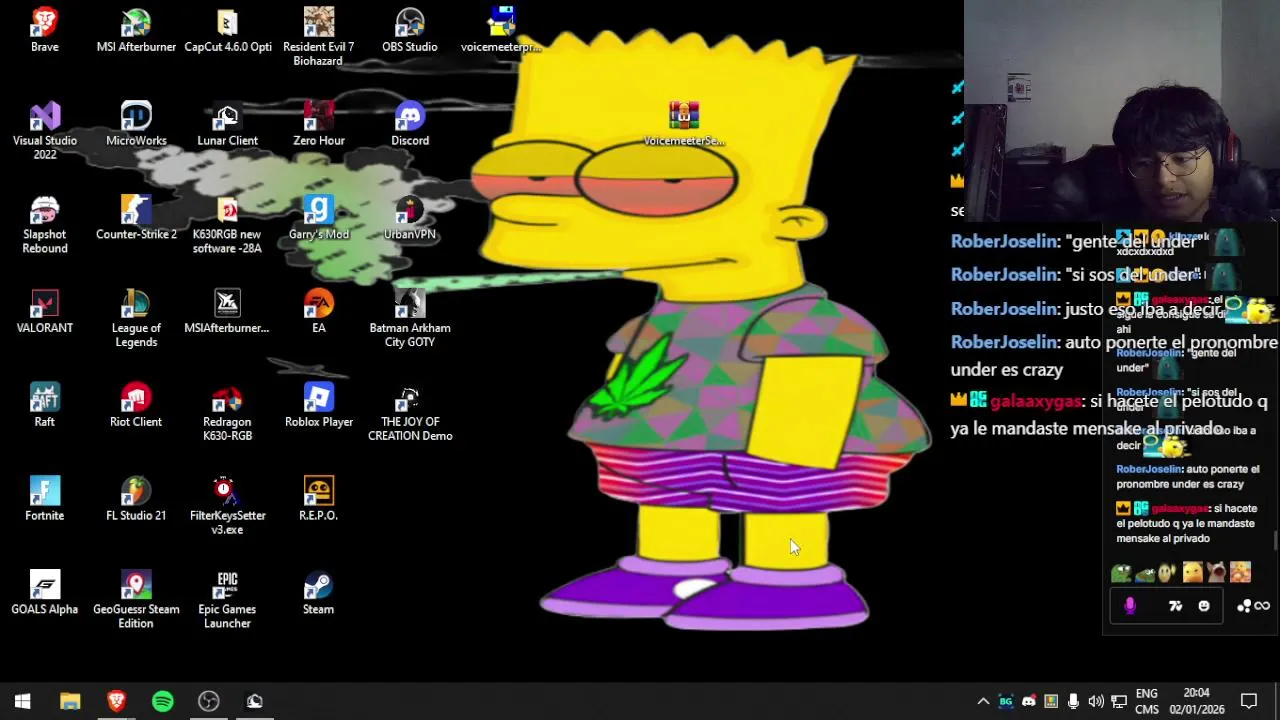Open the clock showing 20:04
The height and width of the screenshot is (720, 1280).
(x=1196, y=701)
